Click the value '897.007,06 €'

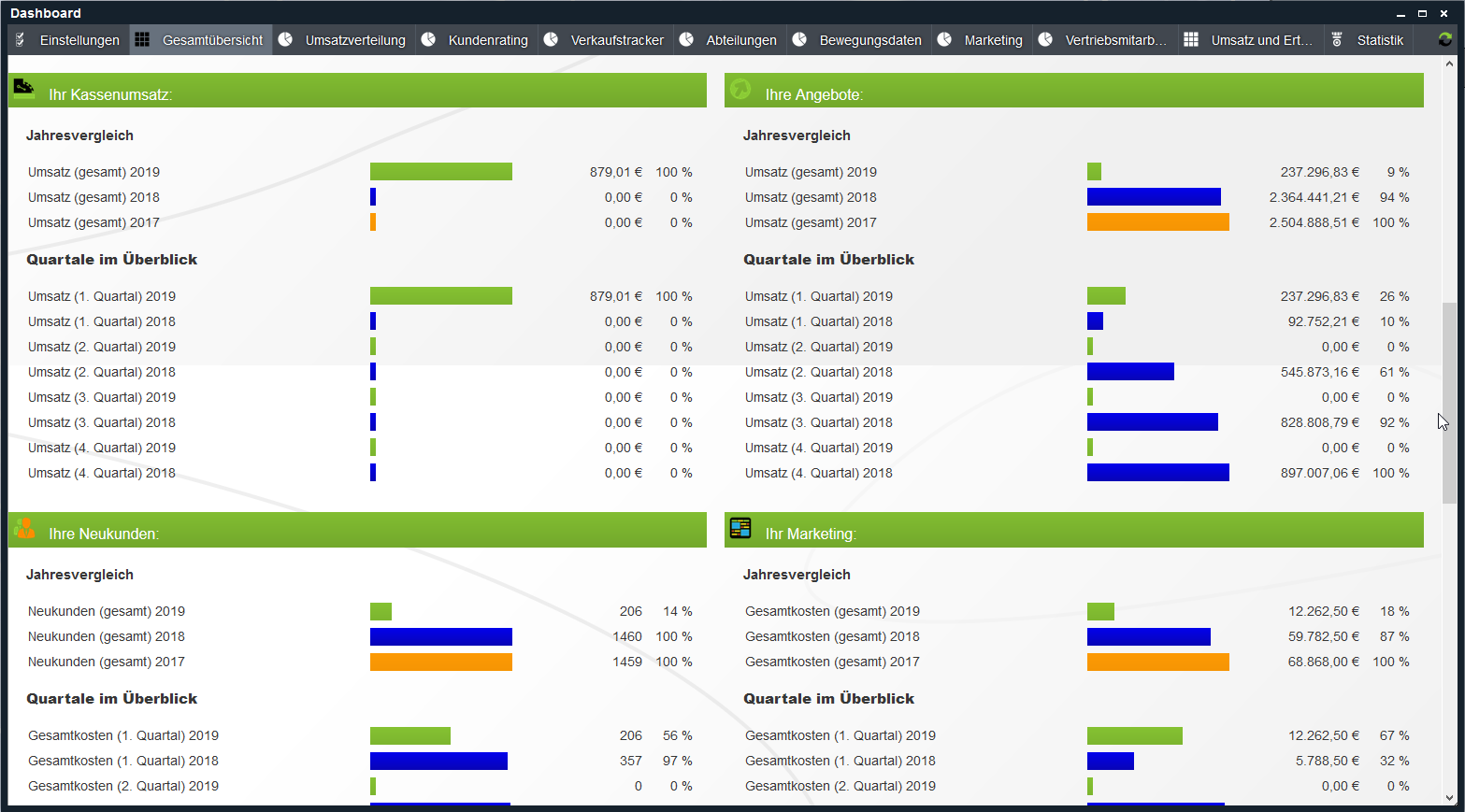tap(1320, 473)
